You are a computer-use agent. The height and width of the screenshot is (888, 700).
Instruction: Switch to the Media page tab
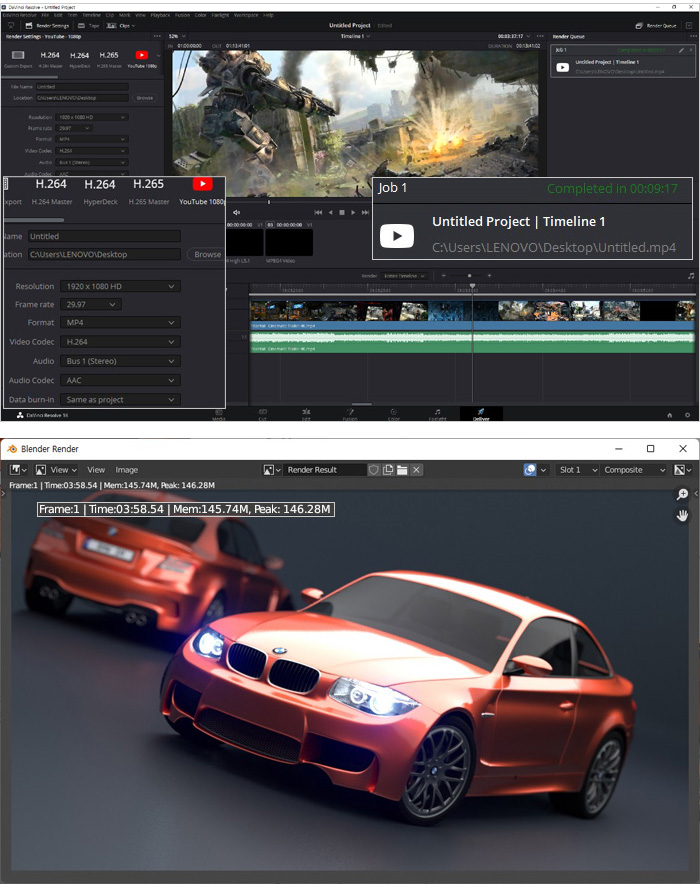click(x=219, y=414)
